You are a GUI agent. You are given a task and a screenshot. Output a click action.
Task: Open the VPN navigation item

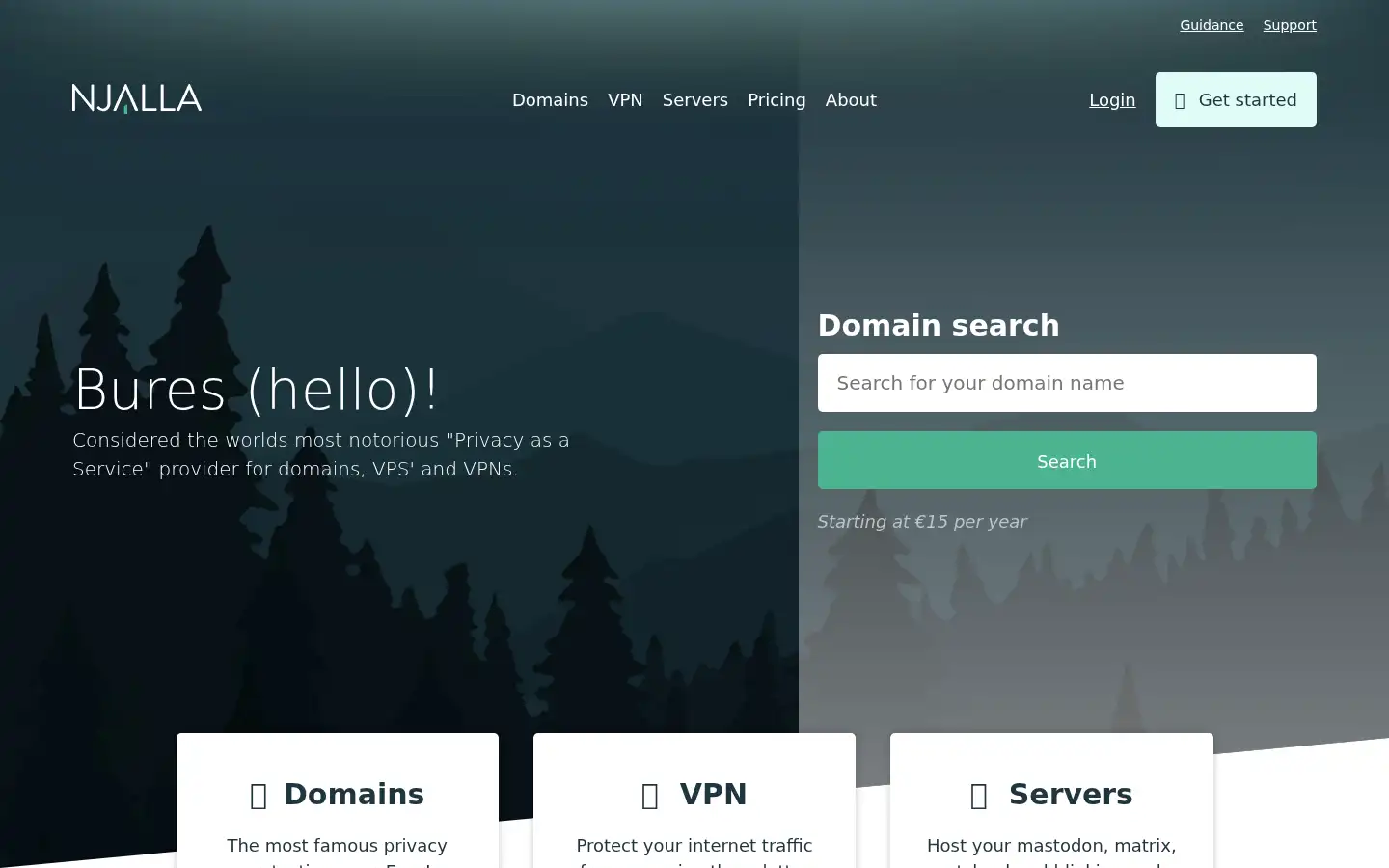(625, 100)
